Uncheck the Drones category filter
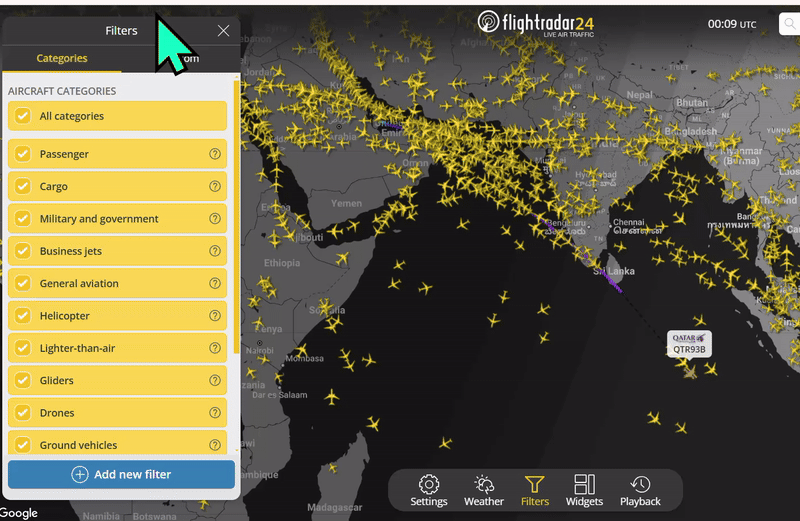This screenshot has height=521, width=800. click(23, 413)
